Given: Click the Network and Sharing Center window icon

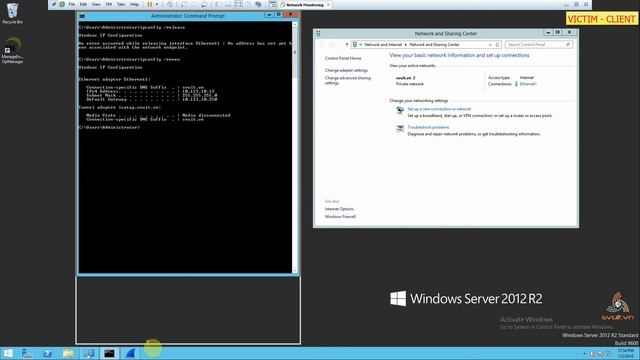Looking at the screenshot, I should point(318,33).
